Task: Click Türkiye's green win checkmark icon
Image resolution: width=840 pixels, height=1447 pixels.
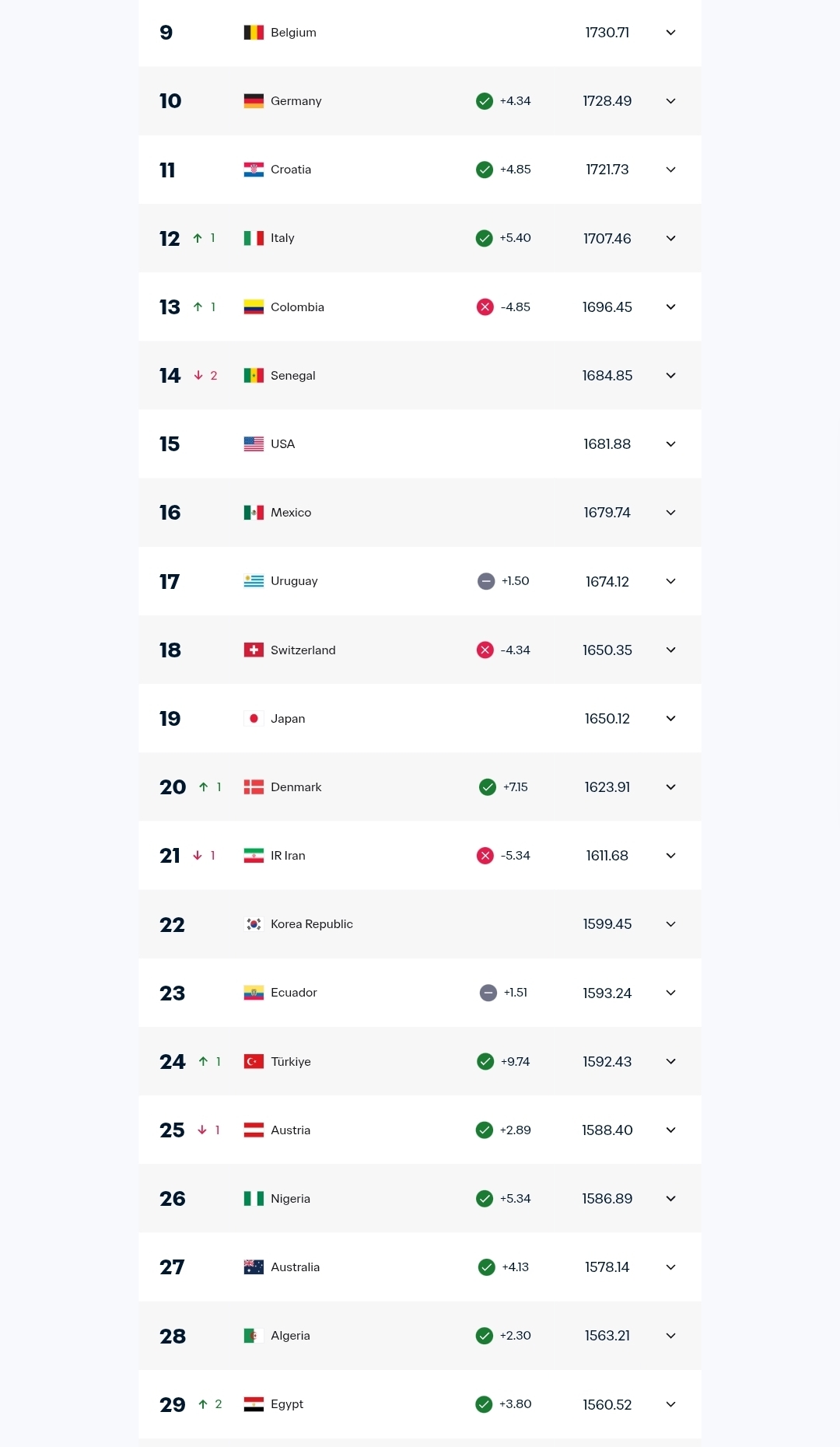Action: [x=485, y=1062]
